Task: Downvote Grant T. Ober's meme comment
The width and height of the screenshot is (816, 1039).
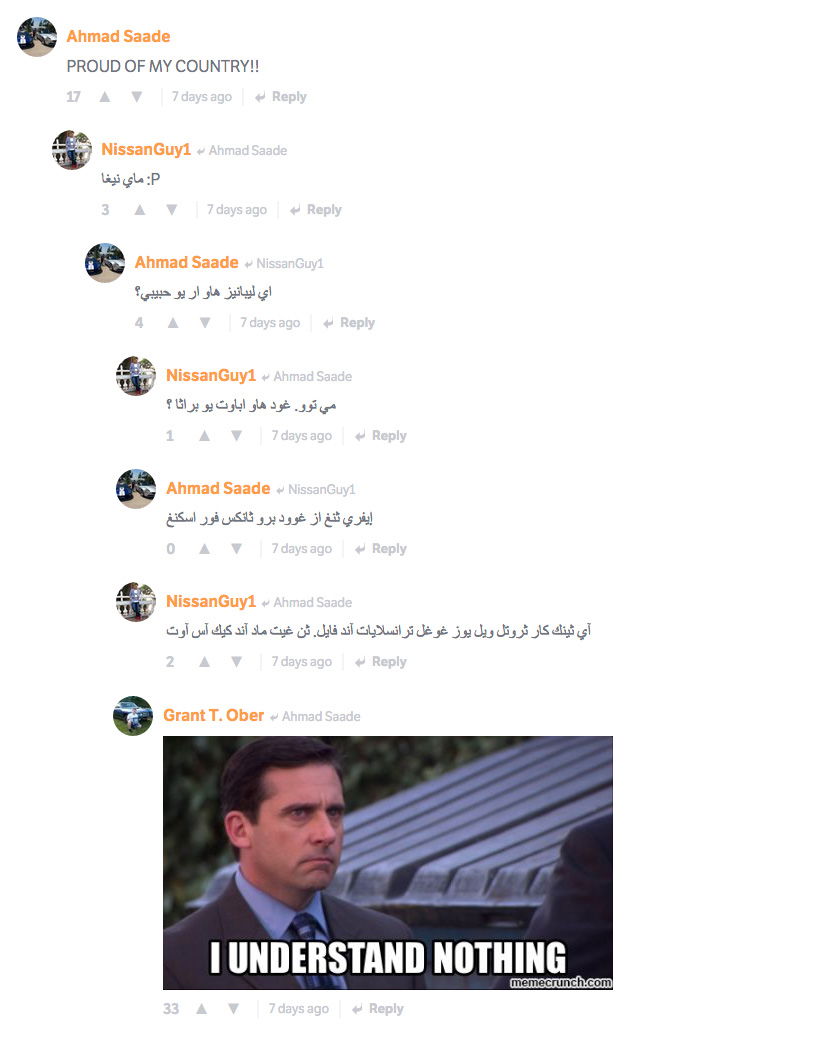Action: click(233, 1009)
